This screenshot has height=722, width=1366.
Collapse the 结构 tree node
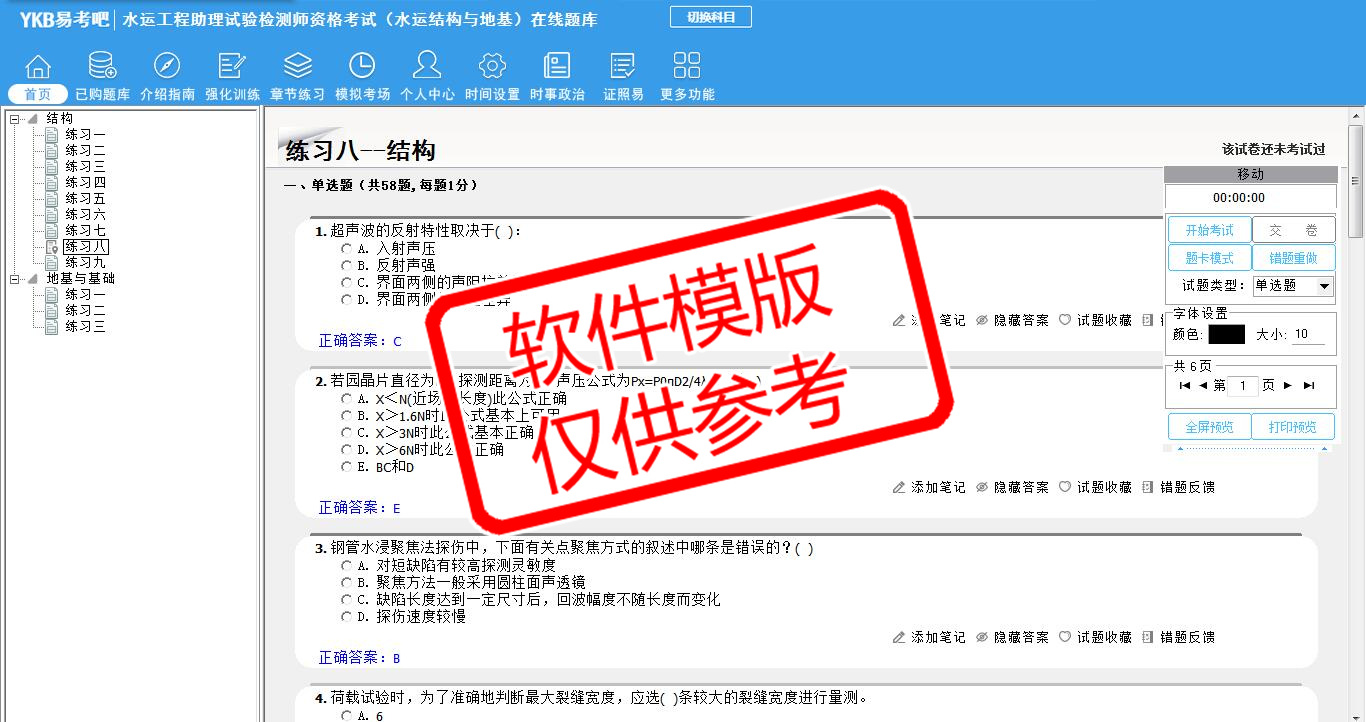coord(15,119)
